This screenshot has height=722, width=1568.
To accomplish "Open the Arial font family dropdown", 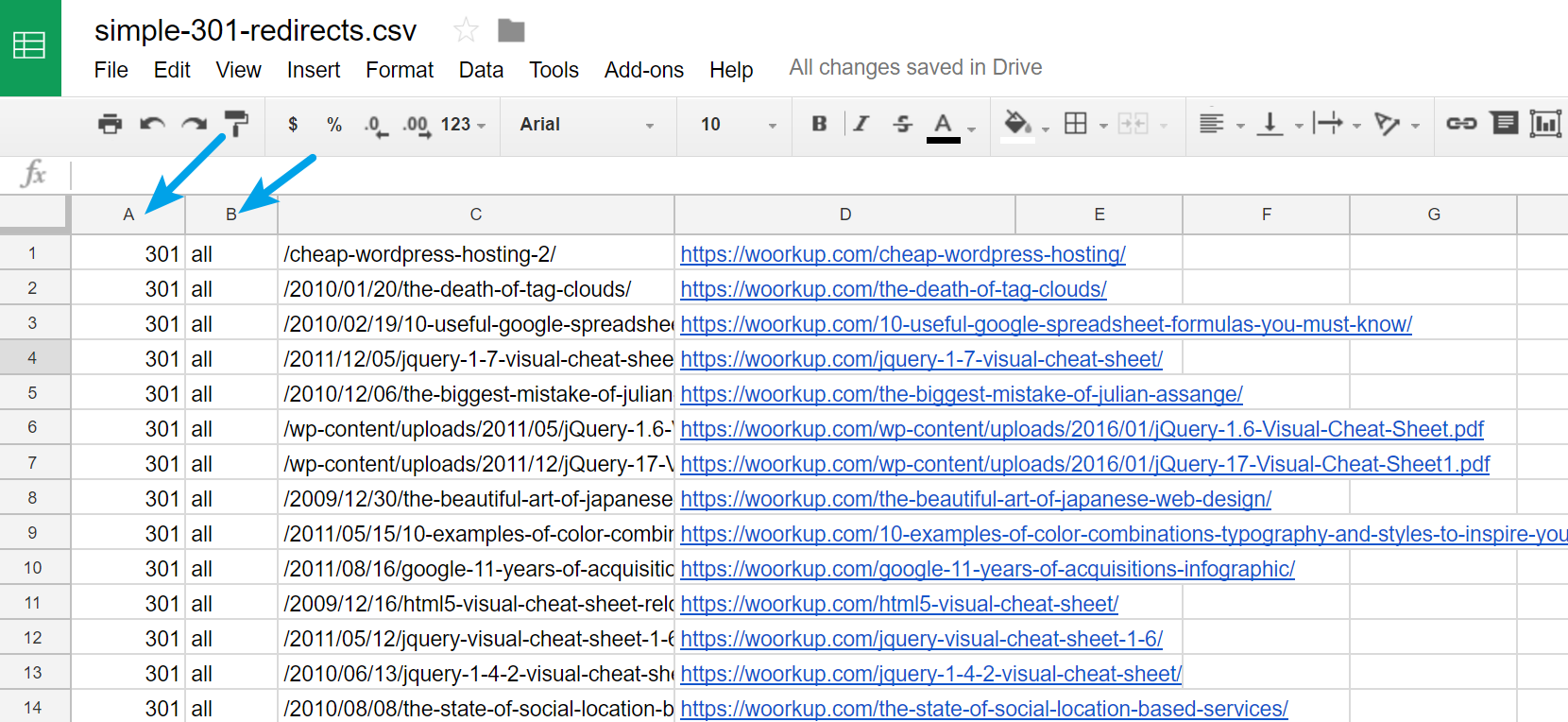I will (587, 125).
